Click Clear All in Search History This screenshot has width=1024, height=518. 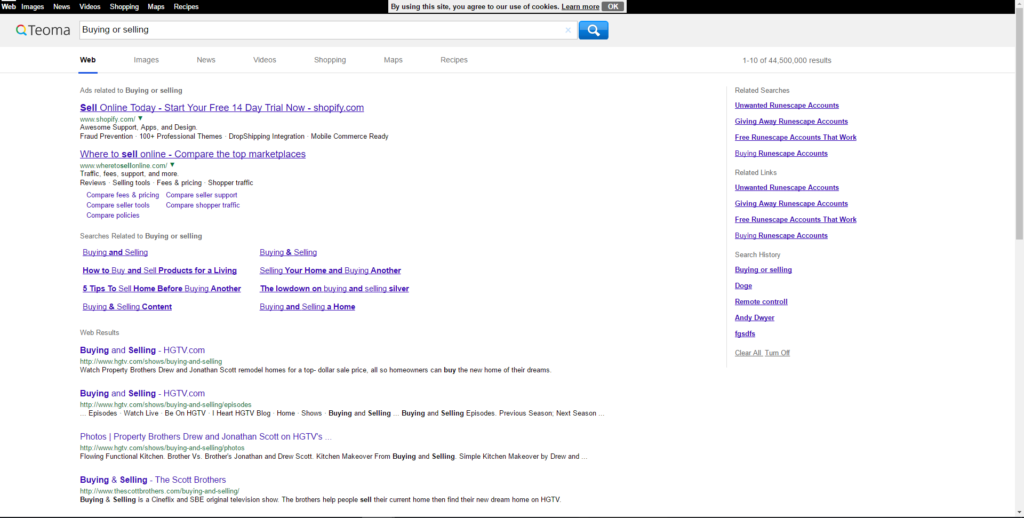[747, 353]
